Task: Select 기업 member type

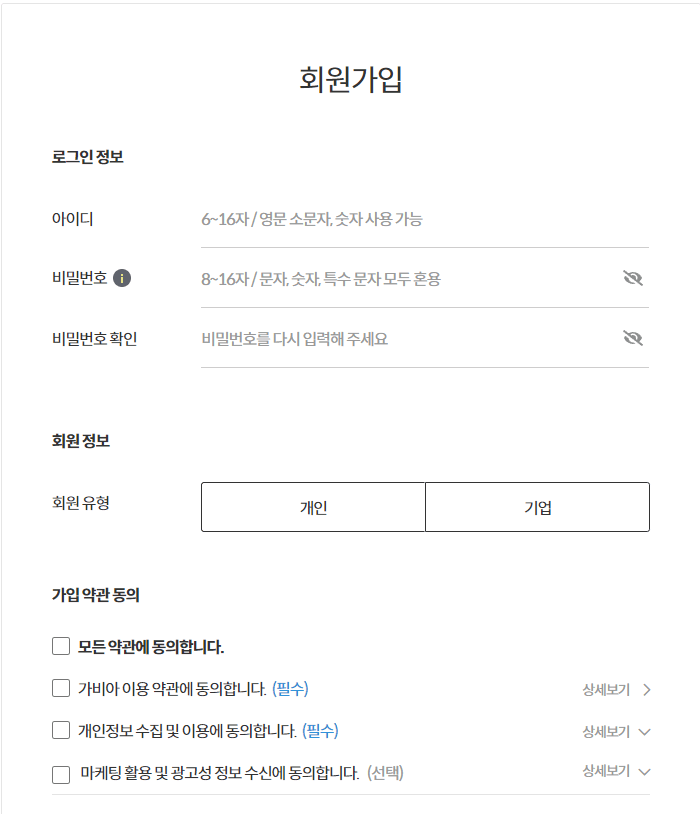Action: coord(538,507)
